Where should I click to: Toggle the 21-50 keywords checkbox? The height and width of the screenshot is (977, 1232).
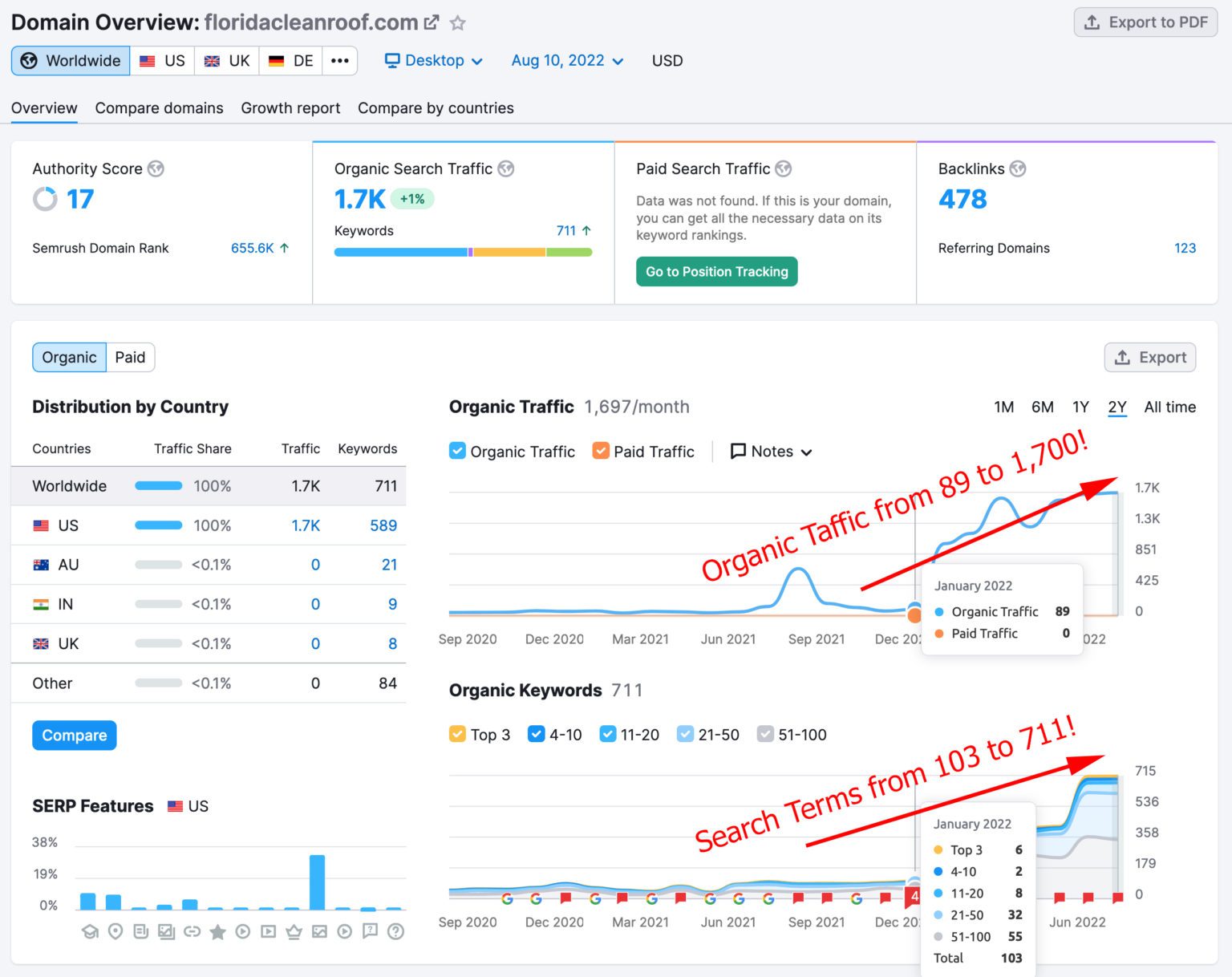point(685,734)
